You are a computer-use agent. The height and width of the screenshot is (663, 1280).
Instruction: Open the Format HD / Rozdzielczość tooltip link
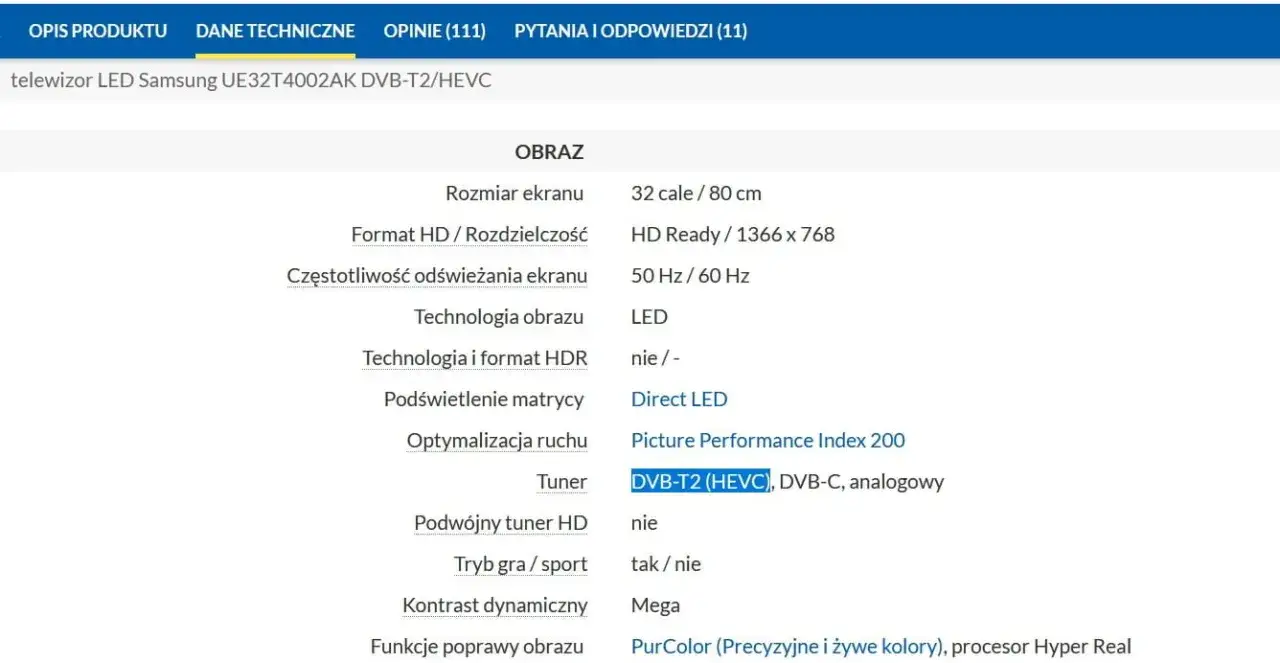[x=469, y=234]
